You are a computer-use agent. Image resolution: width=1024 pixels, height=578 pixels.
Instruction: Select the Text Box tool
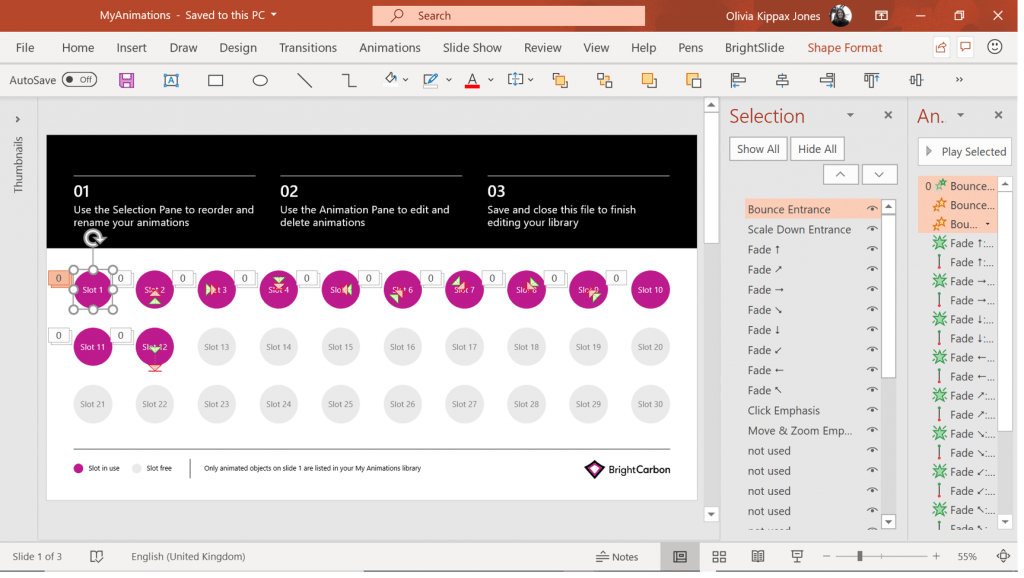(x=170, y=80)
